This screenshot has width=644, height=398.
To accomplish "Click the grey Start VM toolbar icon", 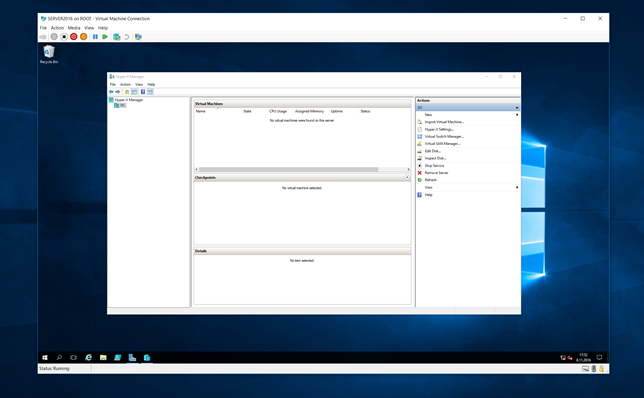I will [x=54, y=37].
